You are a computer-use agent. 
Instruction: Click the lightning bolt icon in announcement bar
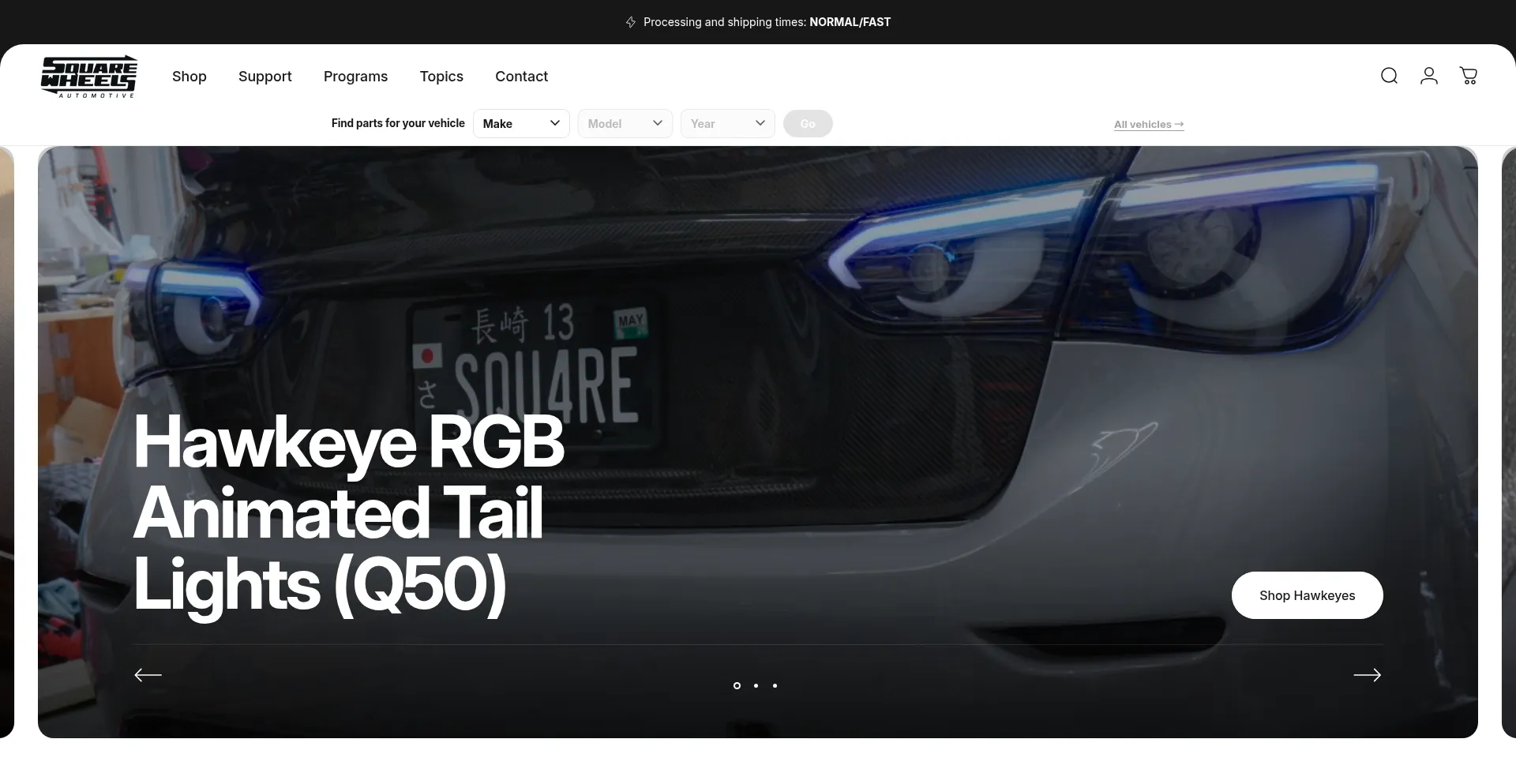click(631, 22)
